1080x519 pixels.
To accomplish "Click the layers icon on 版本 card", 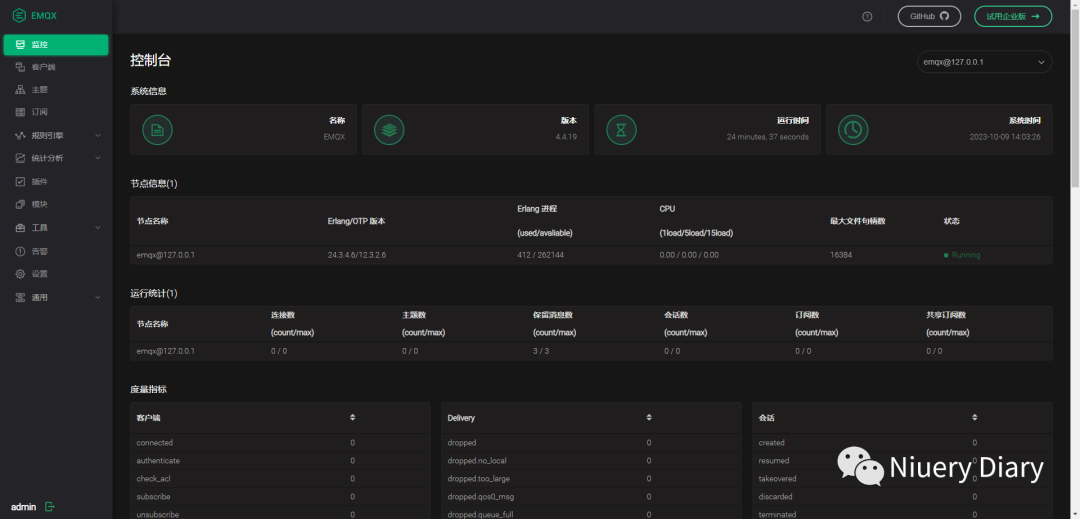I will [389, 129].
